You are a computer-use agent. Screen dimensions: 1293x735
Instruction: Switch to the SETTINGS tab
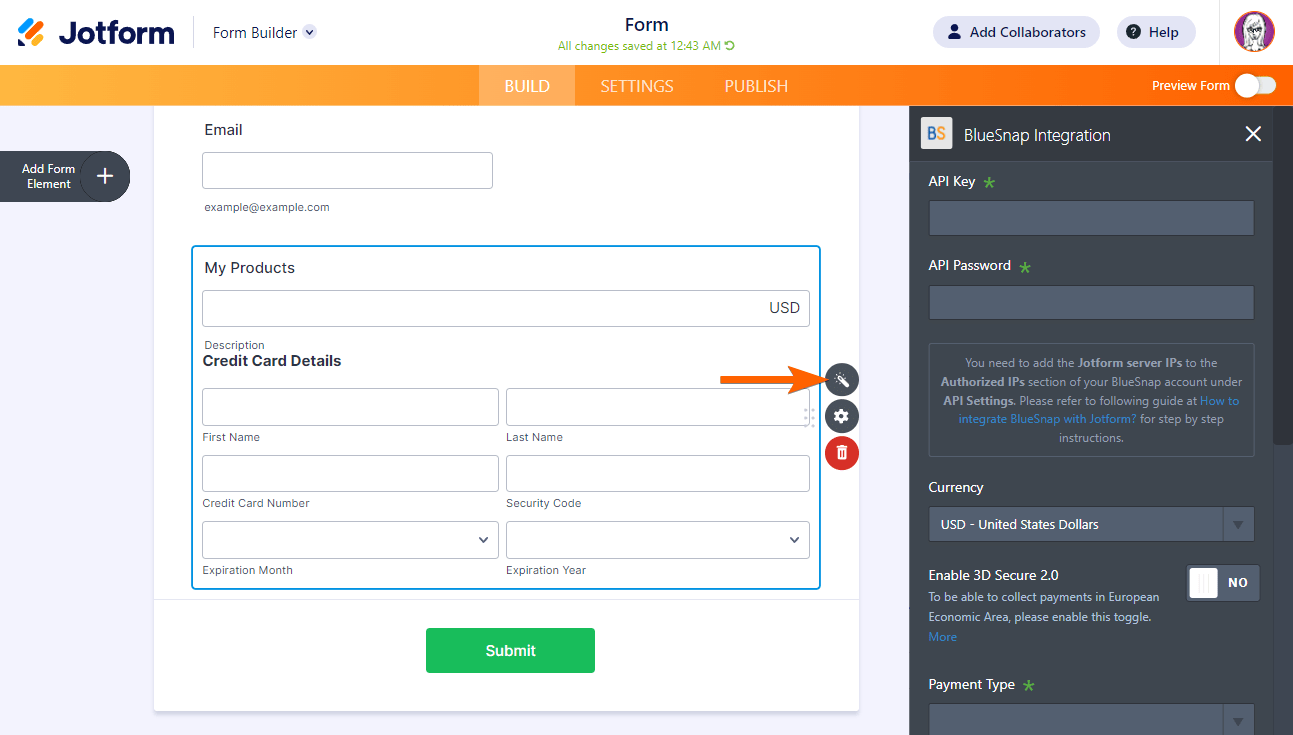point(637,86)
